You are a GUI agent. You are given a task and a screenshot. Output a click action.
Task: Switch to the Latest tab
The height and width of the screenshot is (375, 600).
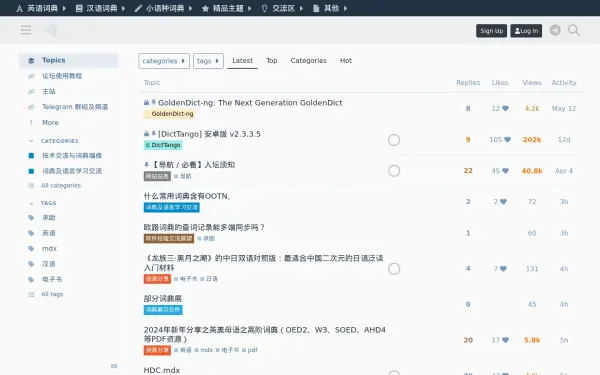pos(242,61)
